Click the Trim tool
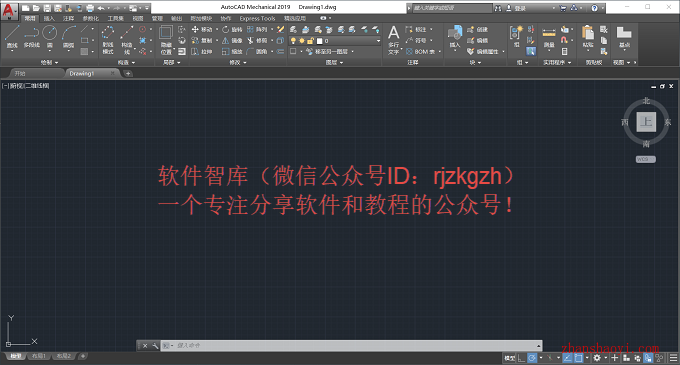 click(x=257, y=40)
